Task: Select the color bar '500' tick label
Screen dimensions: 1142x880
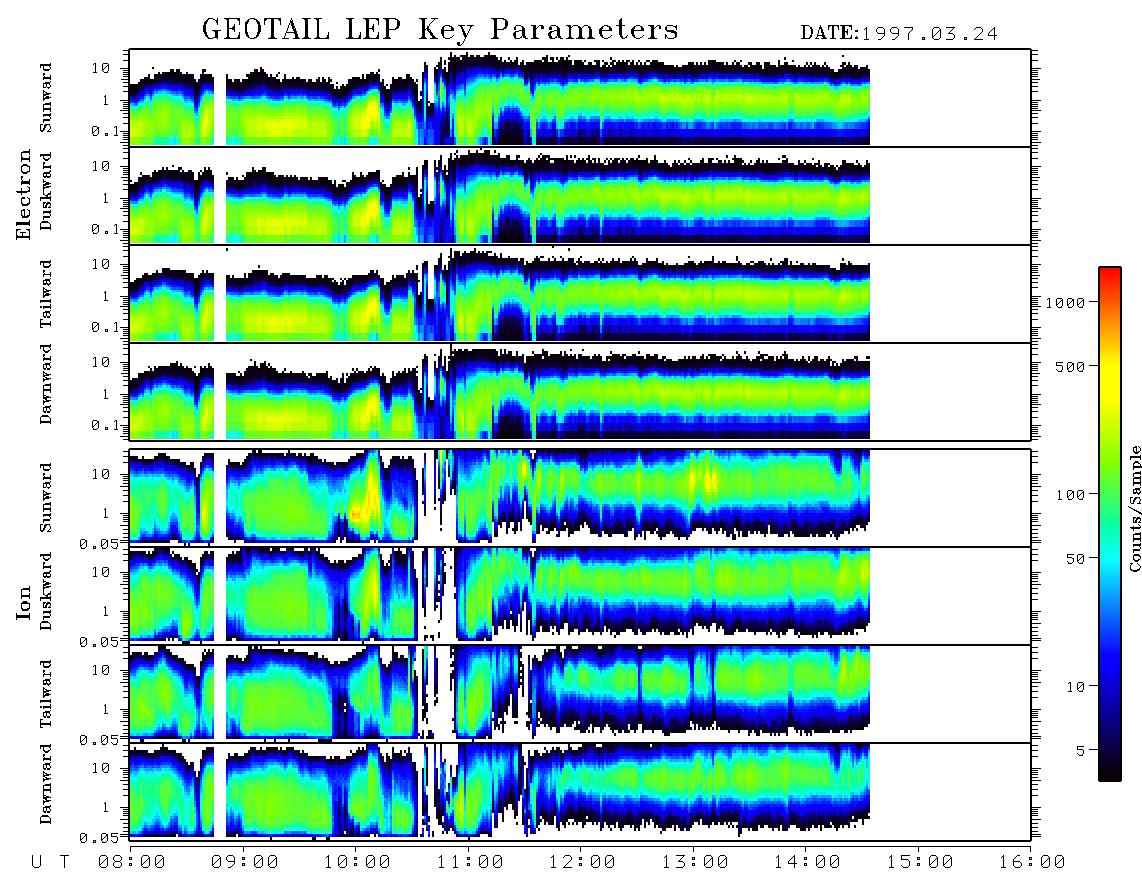Action: point(1070,366)
